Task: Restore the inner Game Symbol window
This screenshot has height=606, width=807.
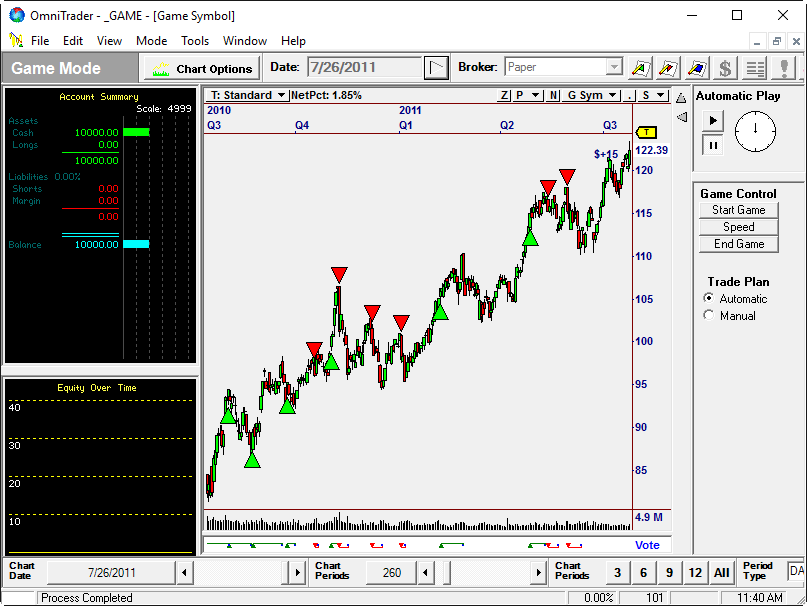Action: [x=777, y=41]
